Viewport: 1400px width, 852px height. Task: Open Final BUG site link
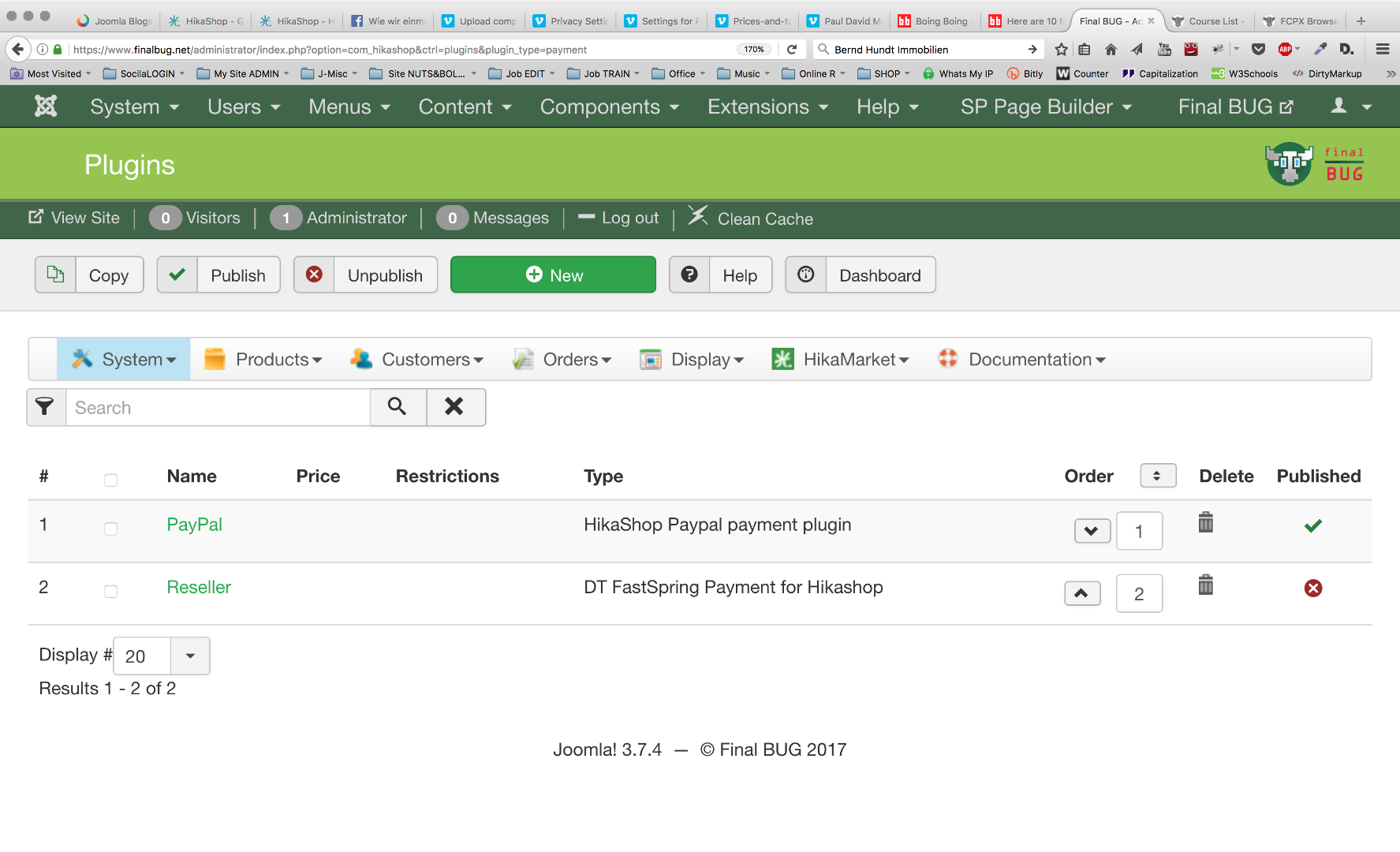[x=1235, y=106]
